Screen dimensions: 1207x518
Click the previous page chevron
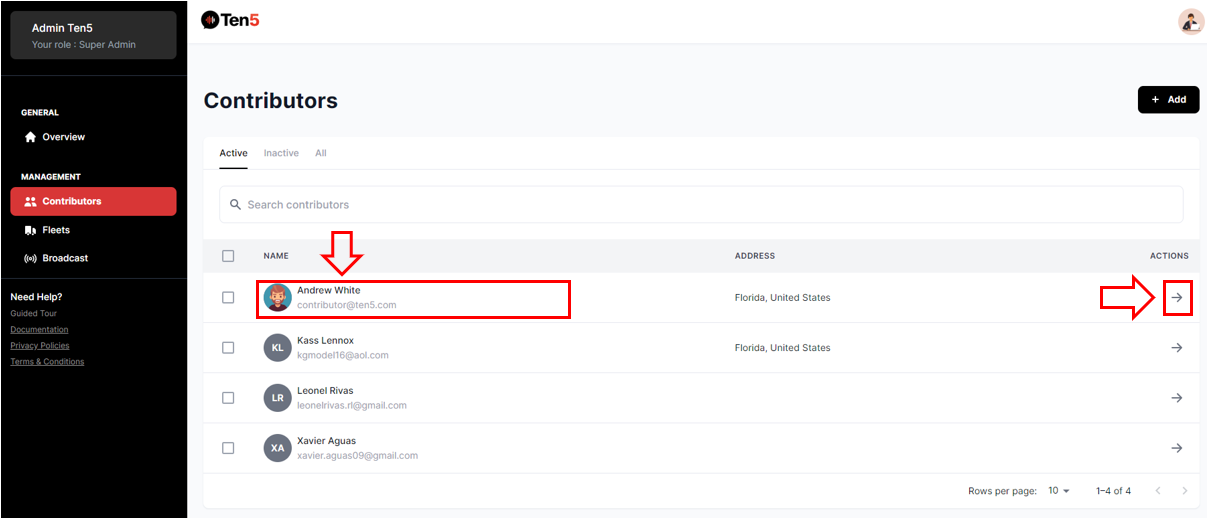(x=1158, y=491)
